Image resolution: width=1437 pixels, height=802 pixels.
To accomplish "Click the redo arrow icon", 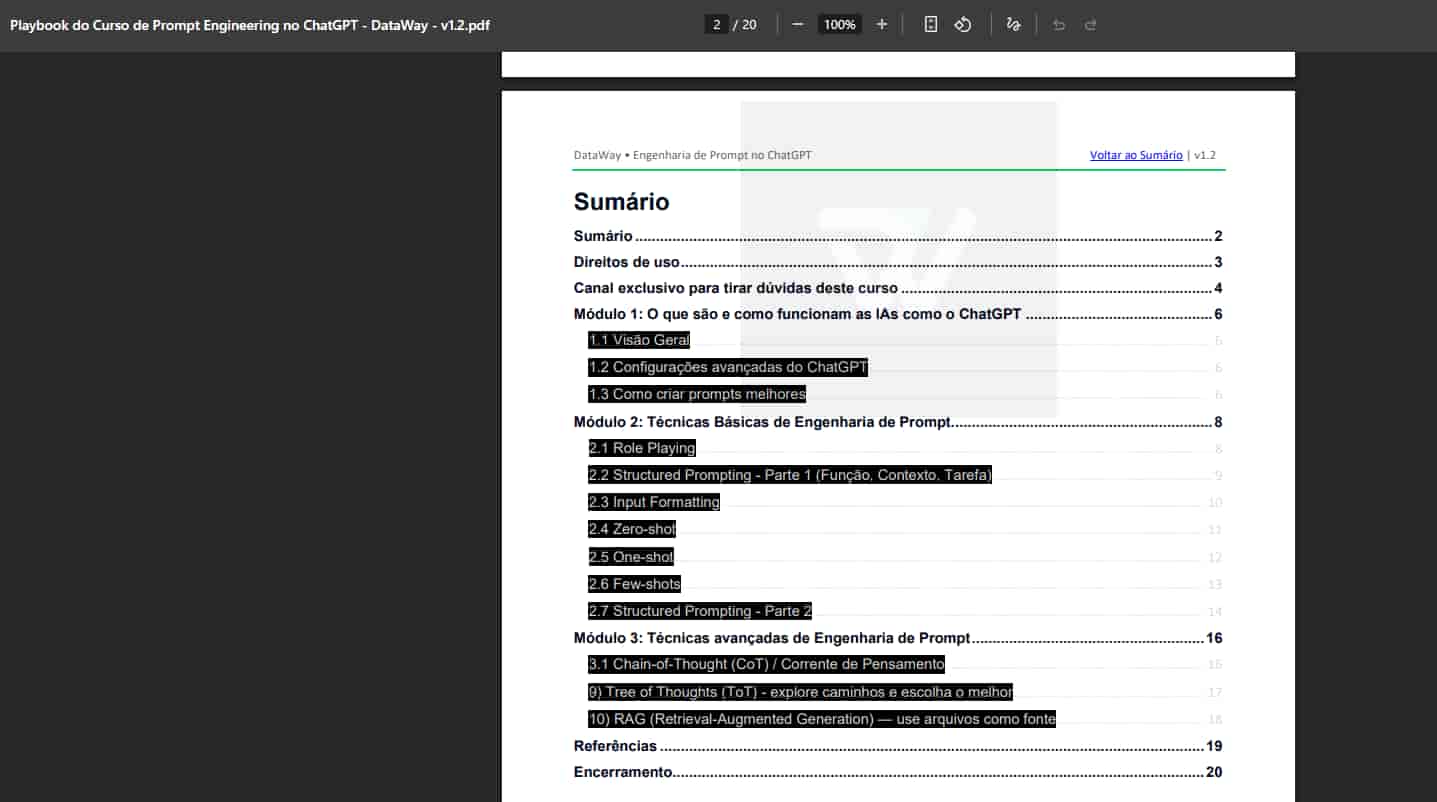I will pyautogui.click(x=1090, y=25).
